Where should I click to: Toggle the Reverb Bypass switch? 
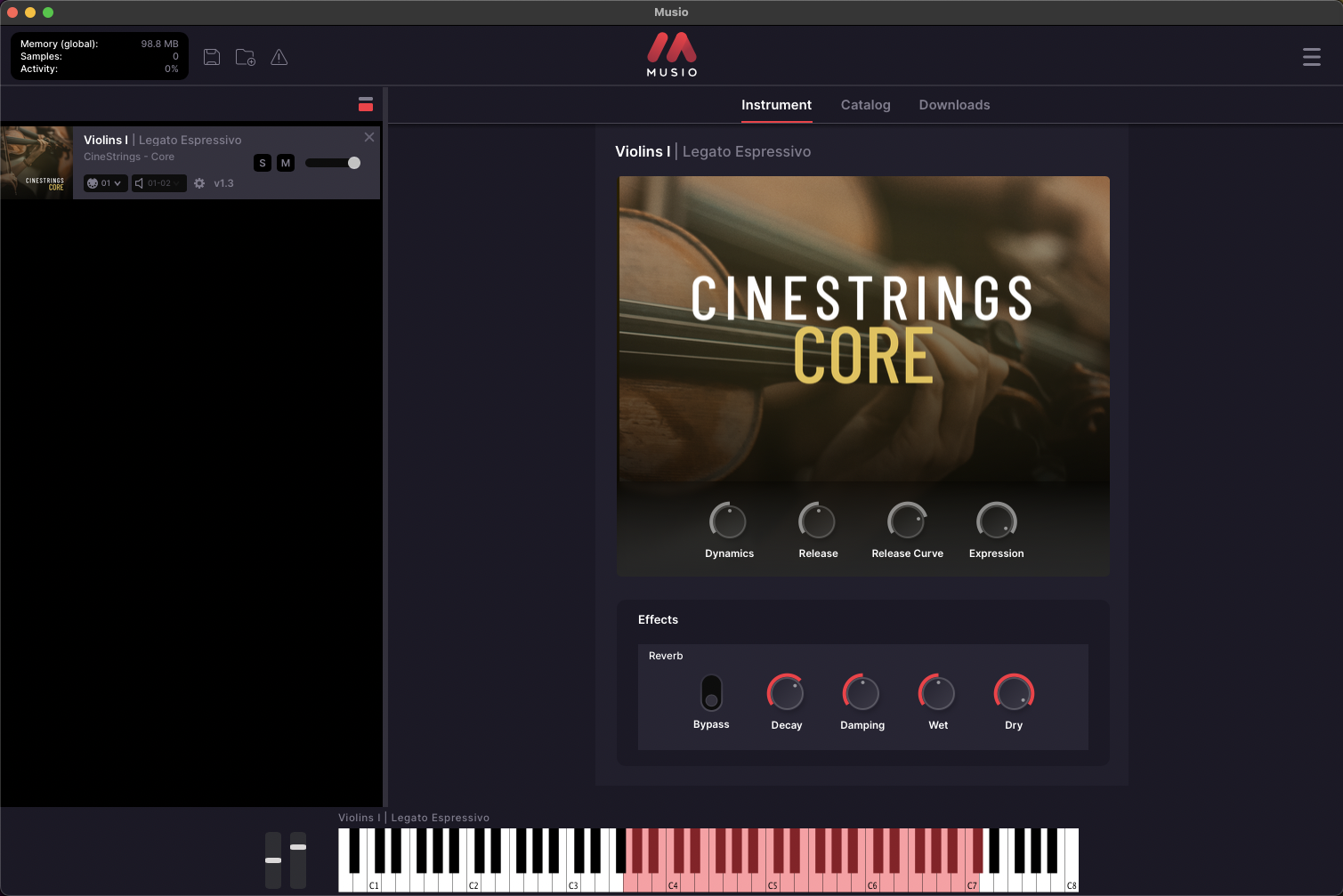coord(711,692)
